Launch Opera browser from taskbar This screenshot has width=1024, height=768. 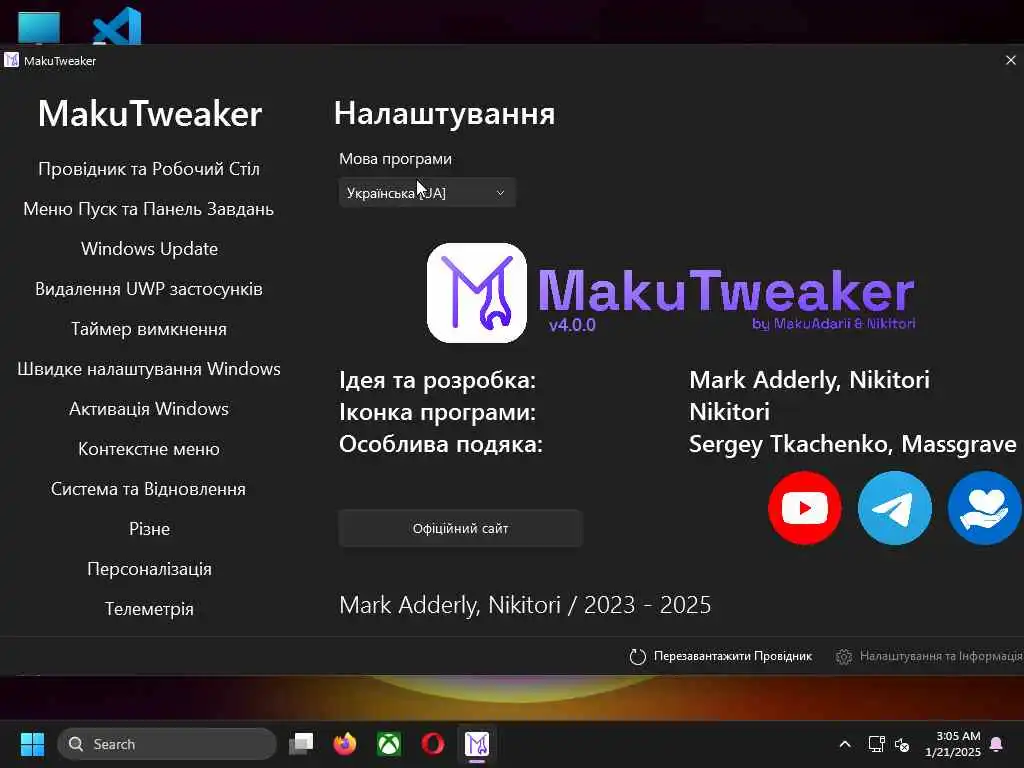(x=432, y=744)
